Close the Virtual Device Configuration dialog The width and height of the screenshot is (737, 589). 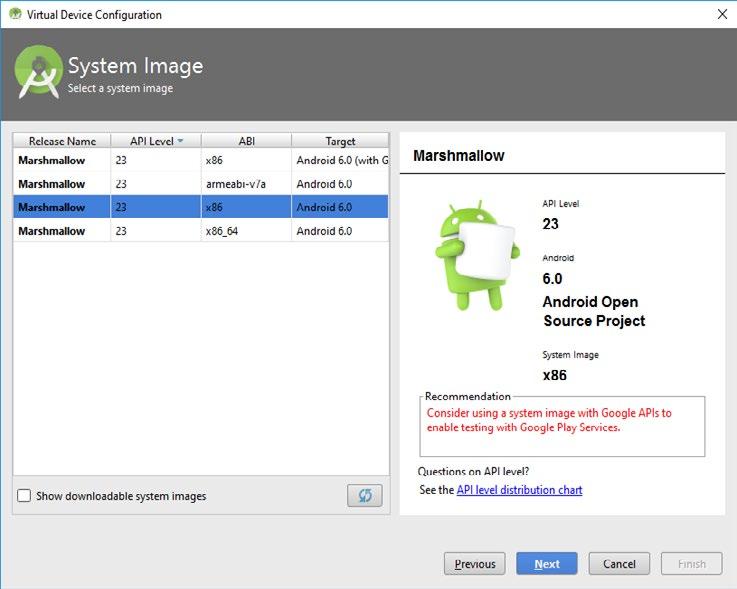tap(722, 14)
